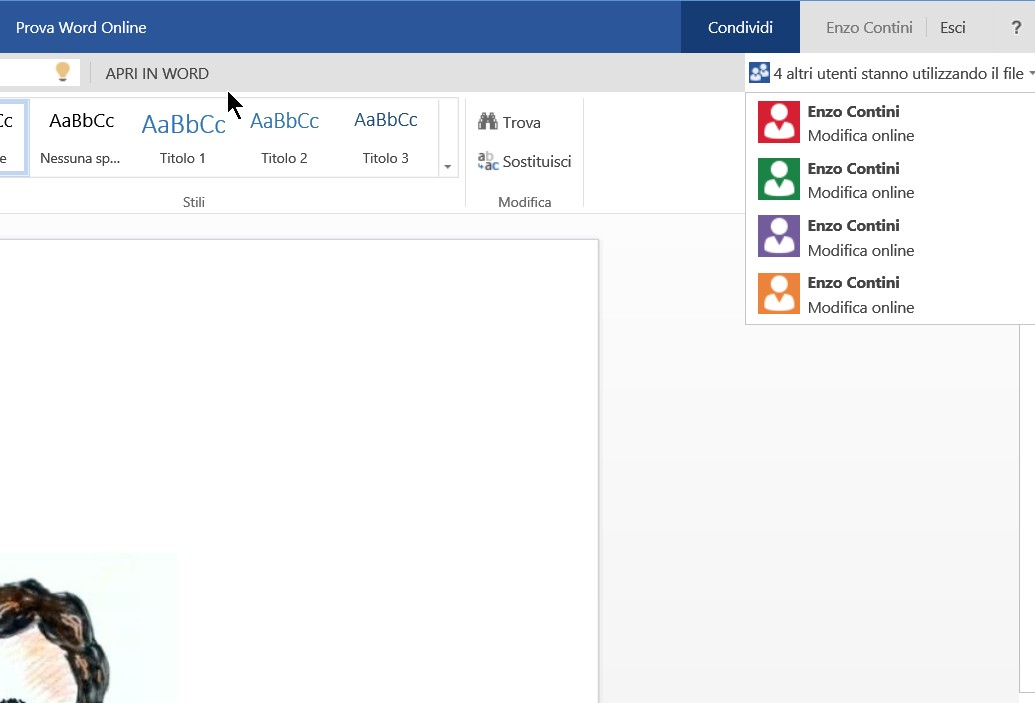
Task: Click the orange user avatar icon
Action: point(779,293)
